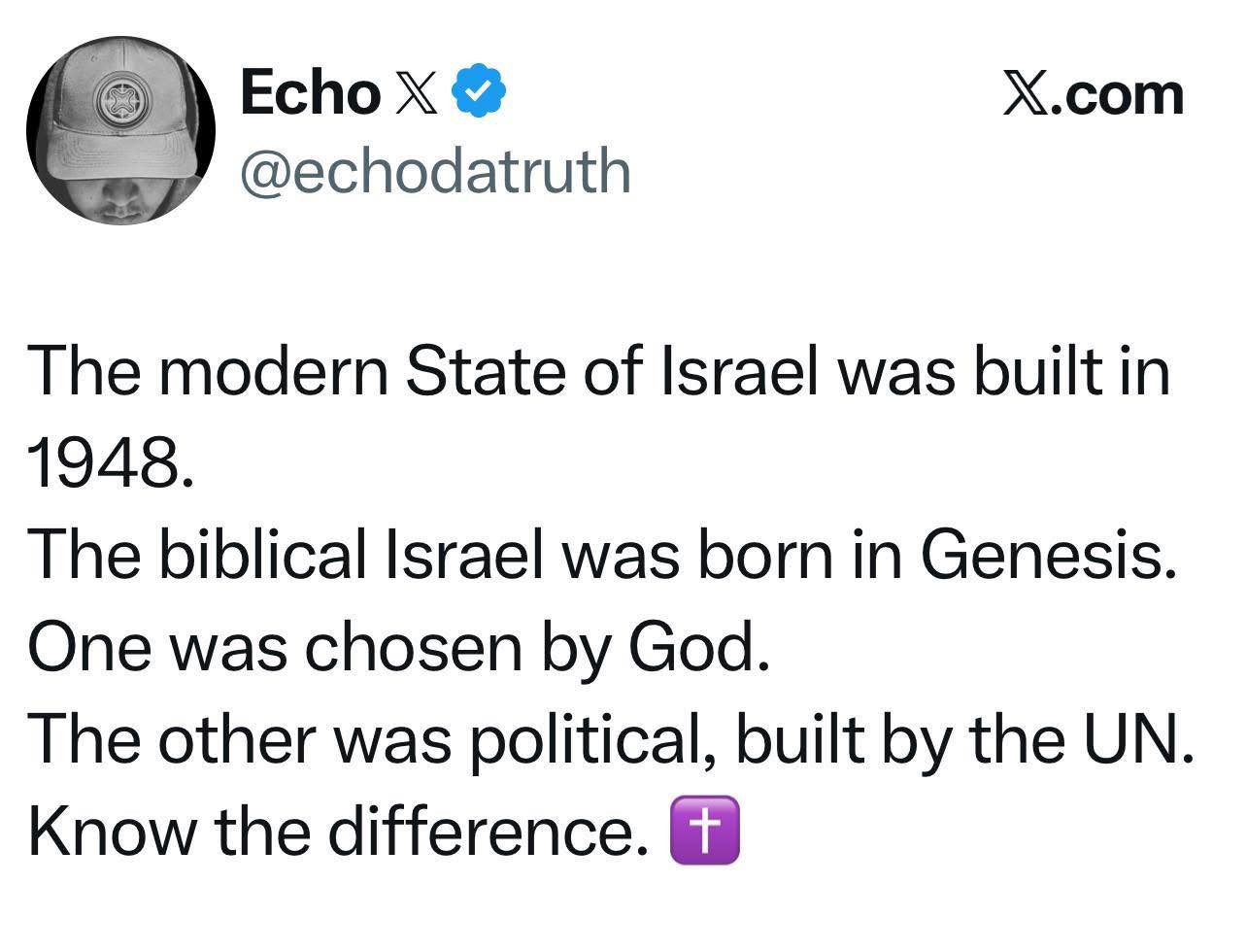Viewport: 1247px width, 952px height.
Task: Click the text 'Know the difference.'
Action: tap(339, 832)
